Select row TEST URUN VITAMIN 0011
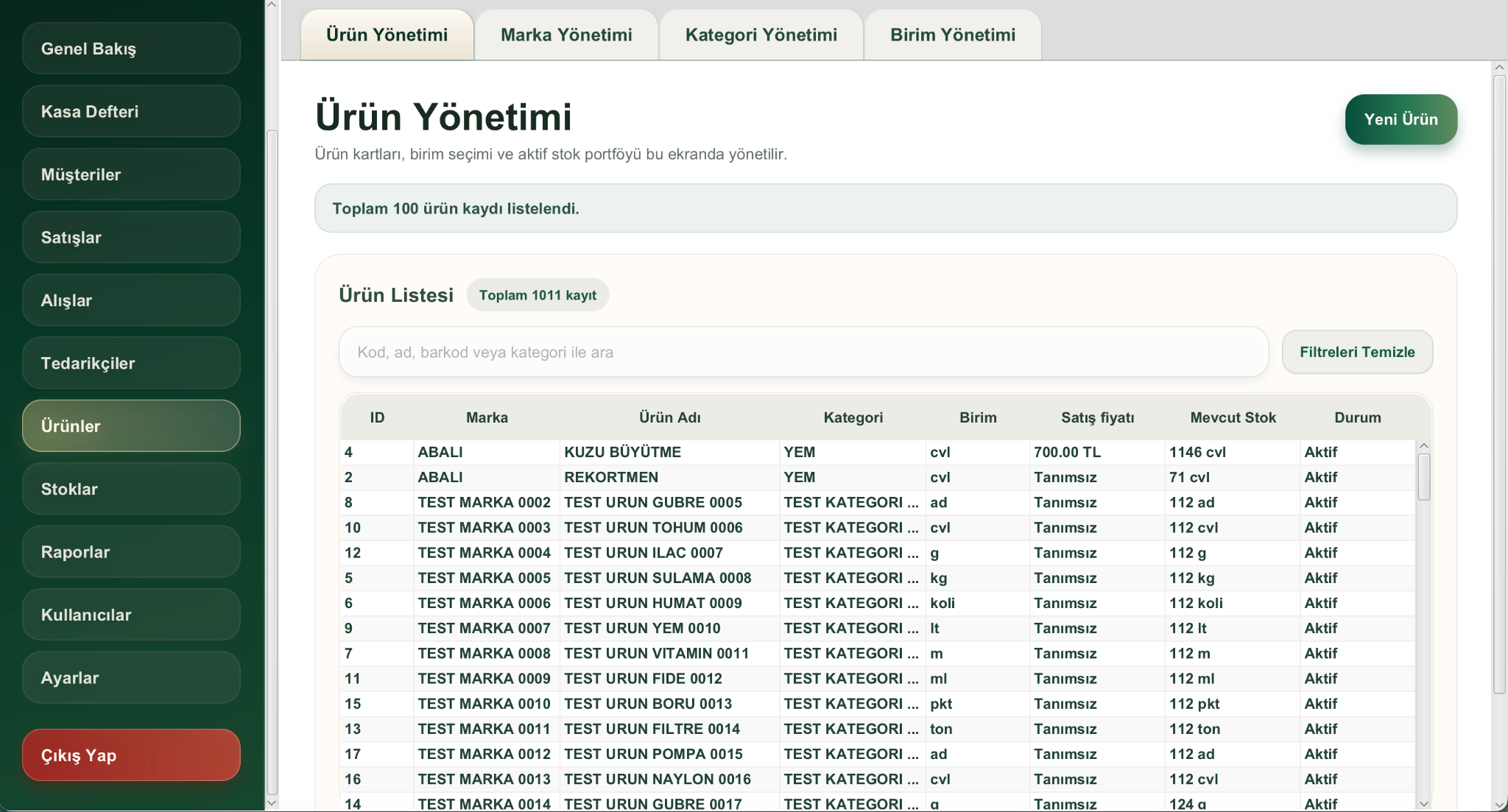This screenshot has width=1508, height=812. point(878,653)
